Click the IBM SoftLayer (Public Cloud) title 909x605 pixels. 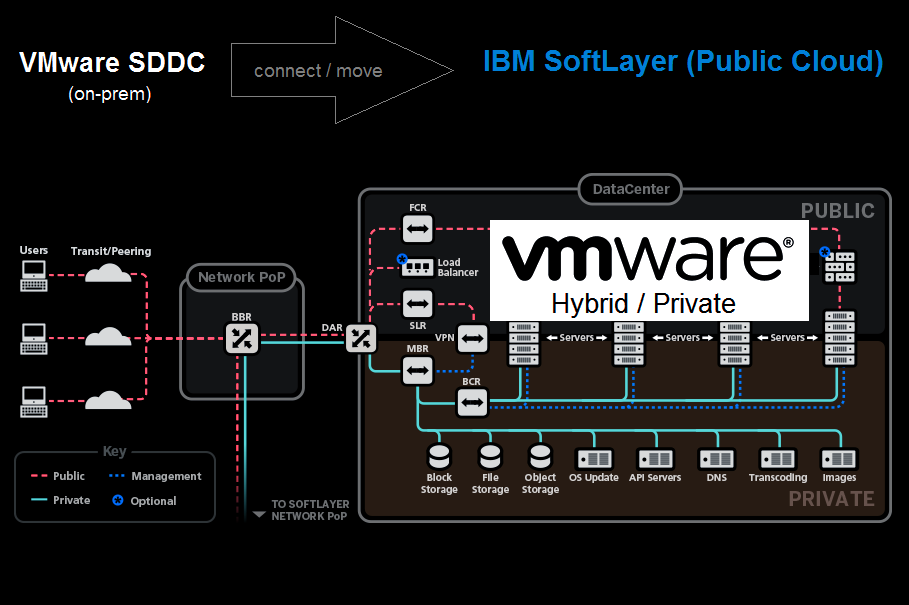click(x=683, y=61)
